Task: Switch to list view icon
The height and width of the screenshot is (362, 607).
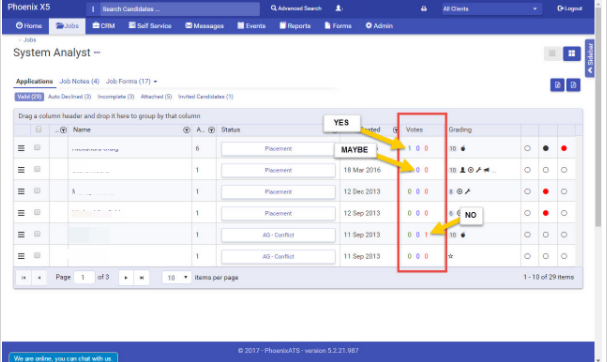Action: click(x=552, y=53)
